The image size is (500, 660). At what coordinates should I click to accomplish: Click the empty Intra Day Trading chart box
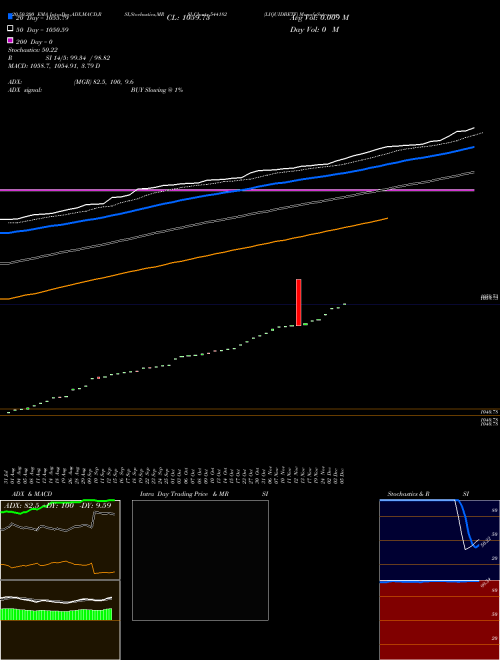pyautogui.click(x=200, y=560)
